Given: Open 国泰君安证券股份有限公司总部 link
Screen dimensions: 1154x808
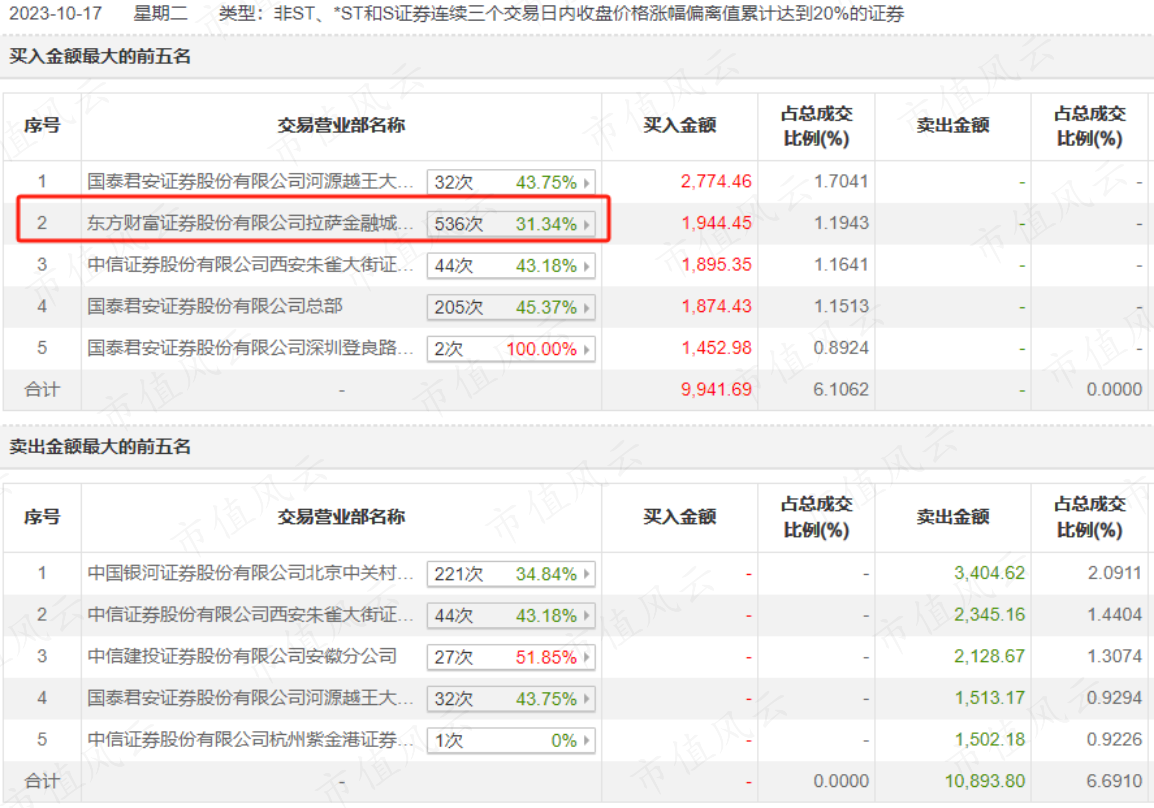Looking at the screenshot, I should click(215, 306).
